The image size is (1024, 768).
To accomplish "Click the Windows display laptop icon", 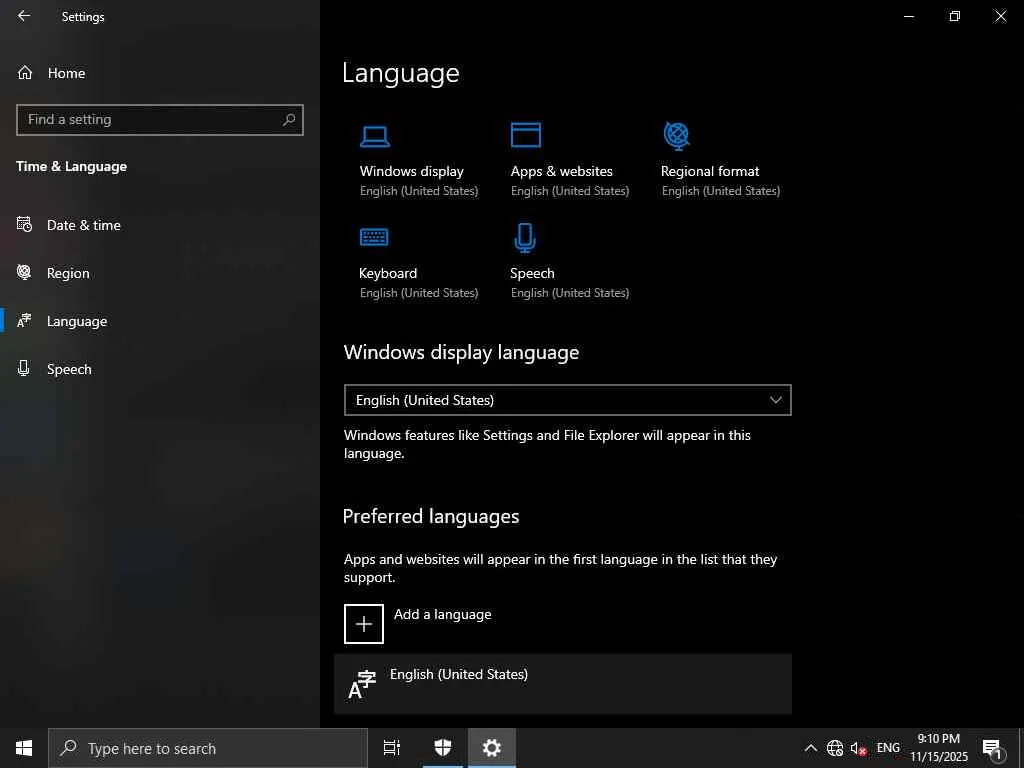I will pos(375,136).
